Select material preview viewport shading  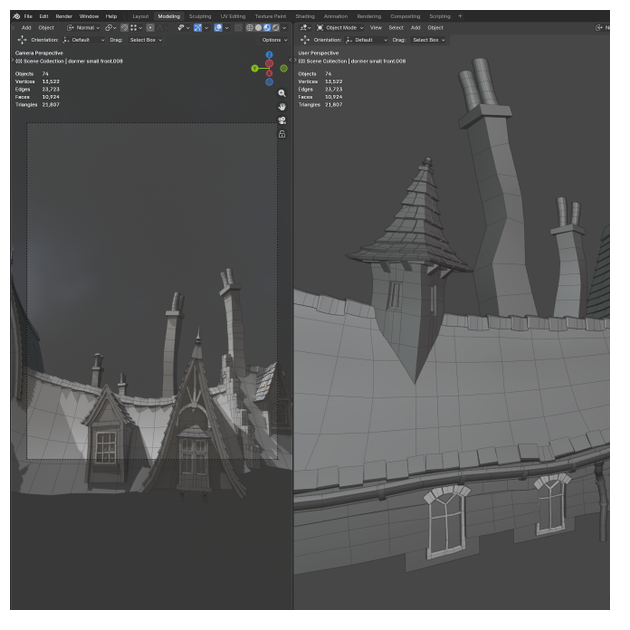point(267,28)
